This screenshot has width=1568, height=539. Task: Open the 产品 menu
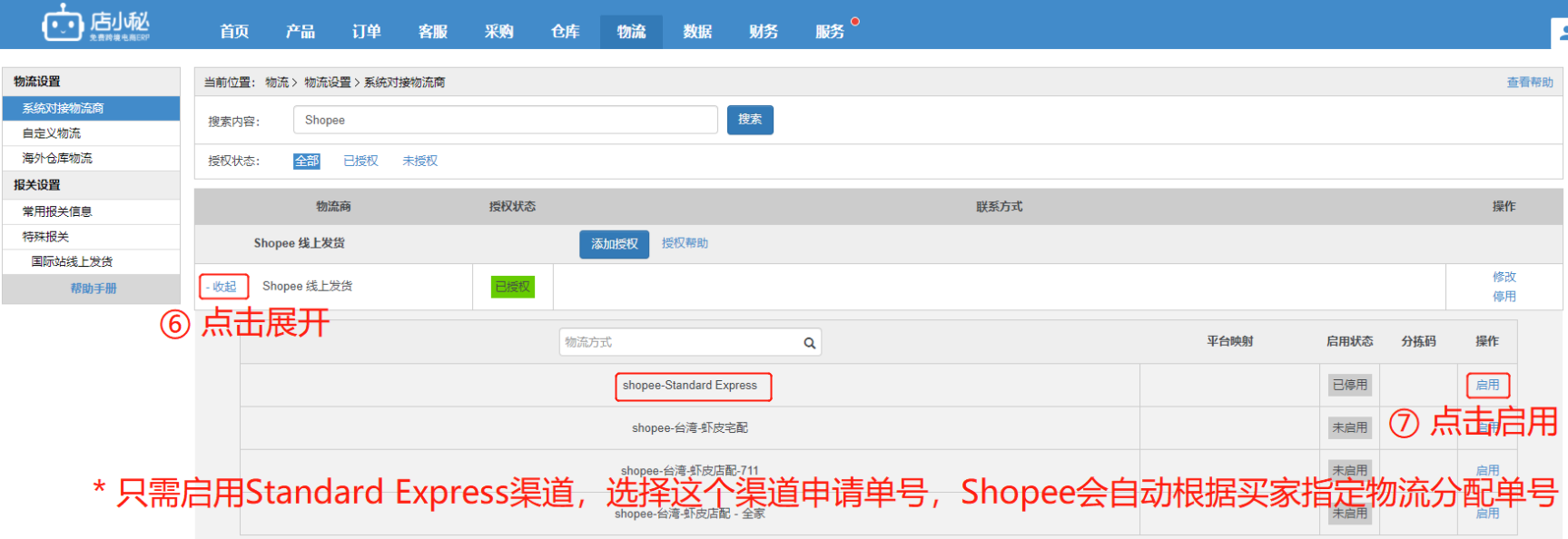(x=301, y=32)
